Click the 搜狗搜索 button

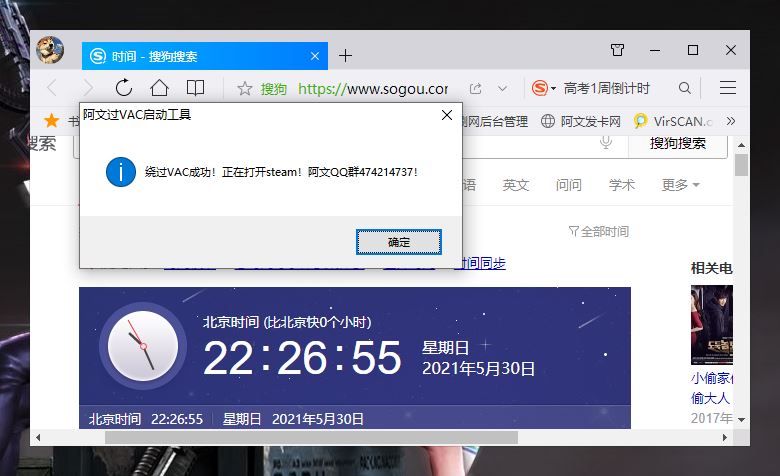coord(678,144)
